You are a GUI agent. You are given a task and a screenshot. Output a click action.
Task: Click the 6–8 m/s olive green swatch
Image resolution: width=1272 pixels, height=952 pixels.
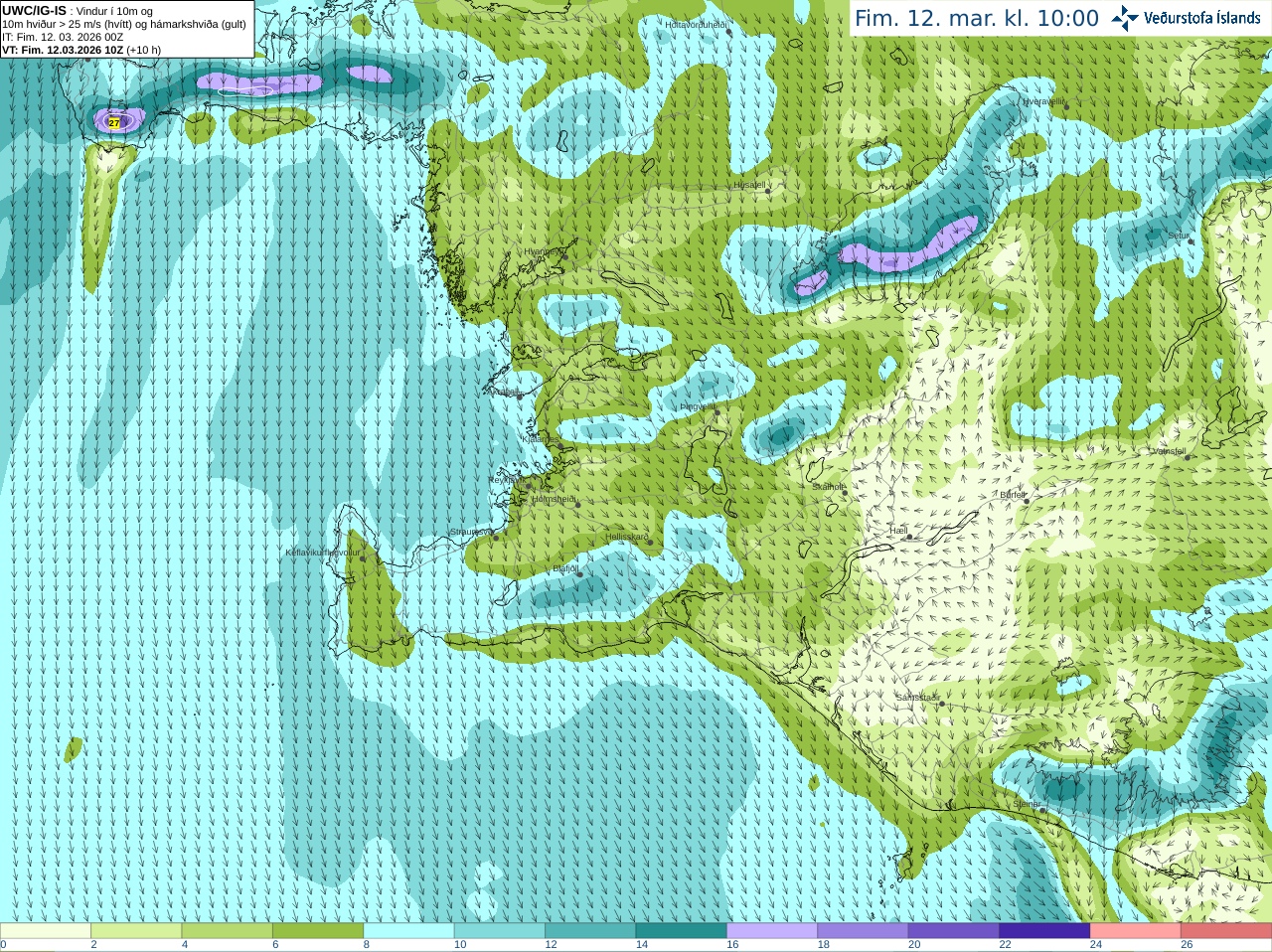318,931
